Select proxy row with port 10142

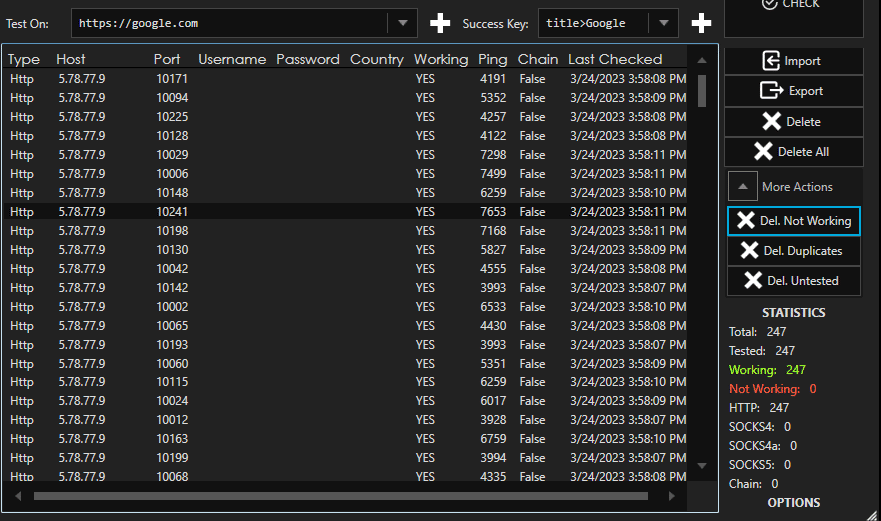[x=346, y=288]
